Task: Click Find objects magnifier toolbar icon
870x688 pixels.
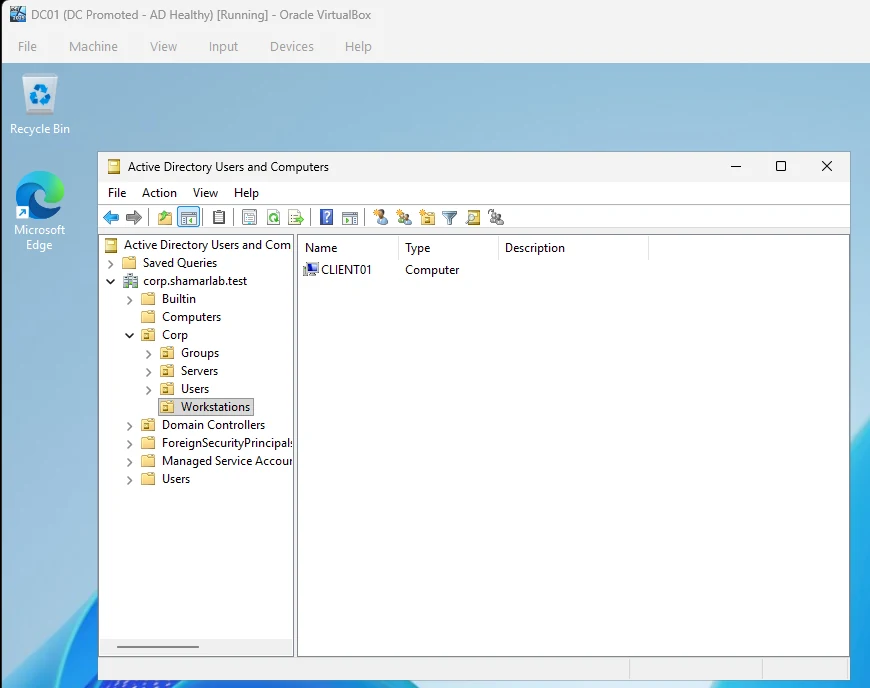Action: point(473,217)
